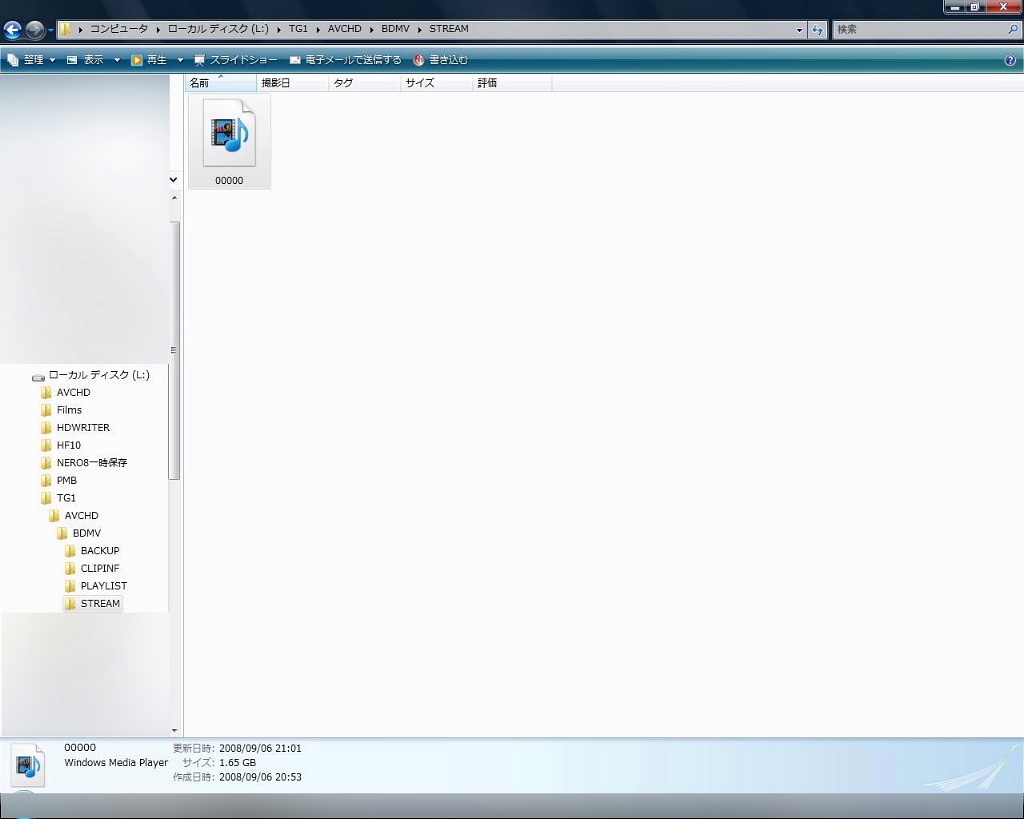Click the Forward navigation arrow
Viewport: 1024px width, 819px height.
point(35,29)
